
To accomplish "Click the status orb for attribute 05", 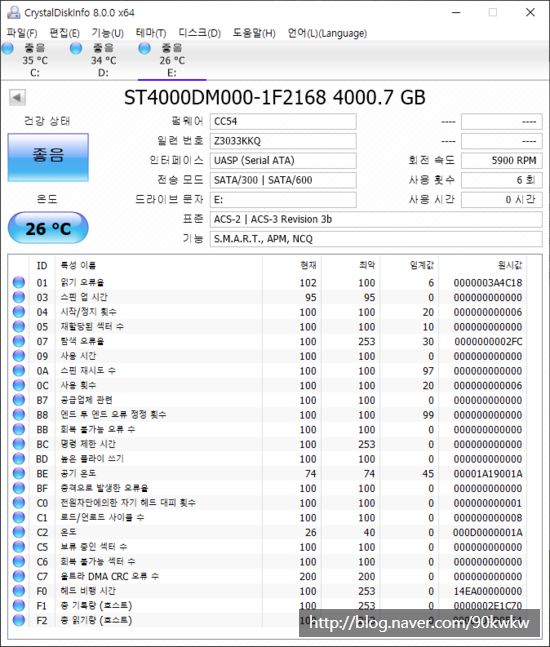I will tap(19, 326).
